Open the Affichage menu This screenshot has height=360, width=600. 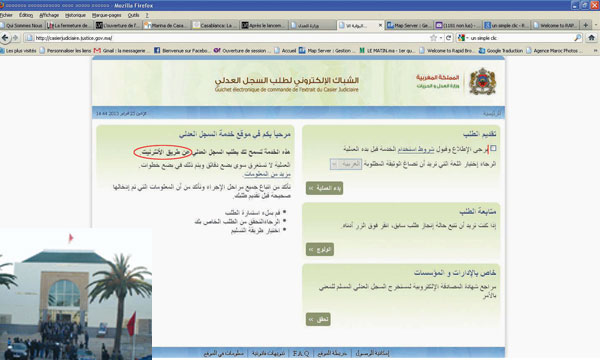coord(49,15)
